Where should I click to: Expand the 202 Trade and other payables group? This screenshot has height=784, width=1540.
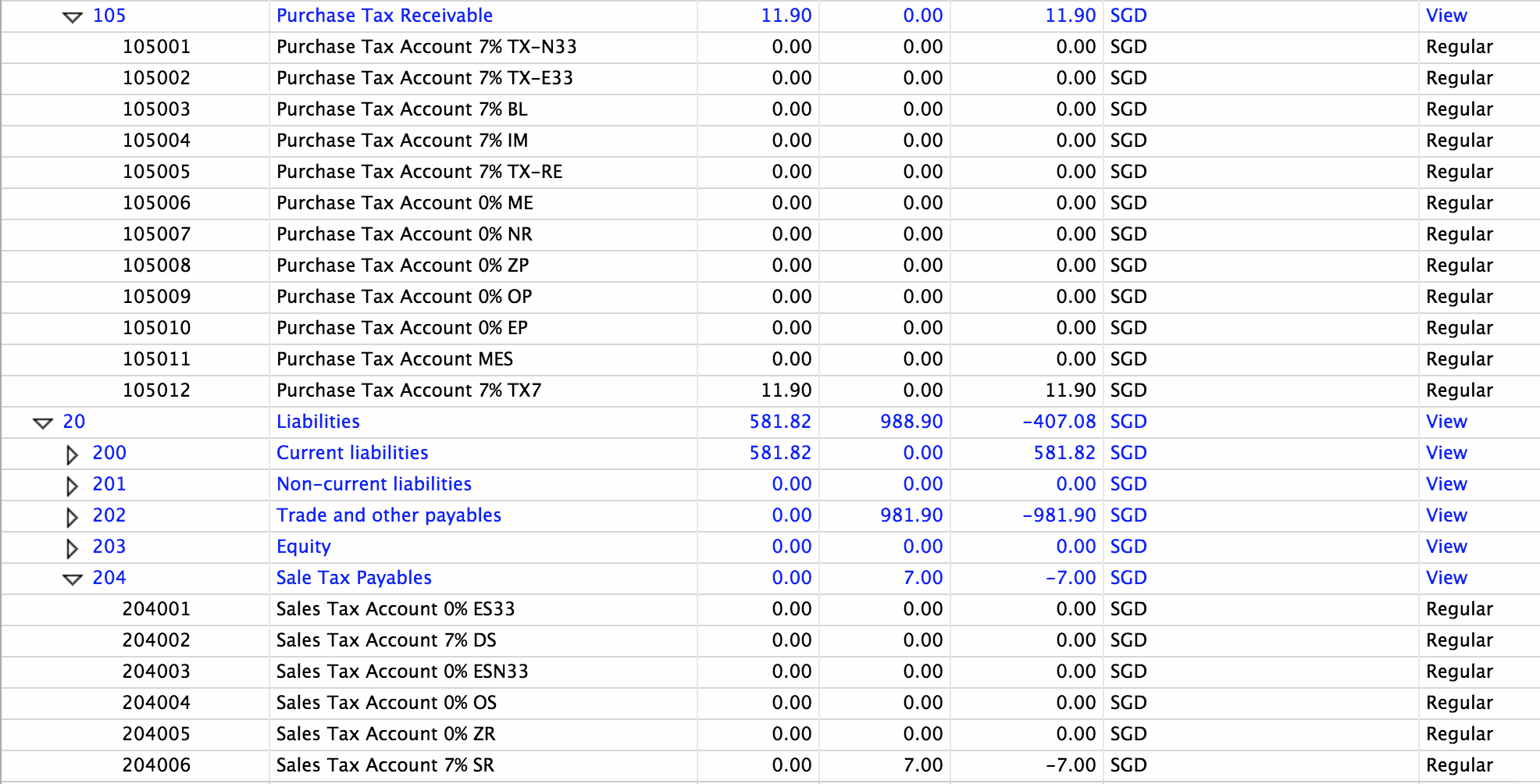pyautogui.click(x=72, y=517)
